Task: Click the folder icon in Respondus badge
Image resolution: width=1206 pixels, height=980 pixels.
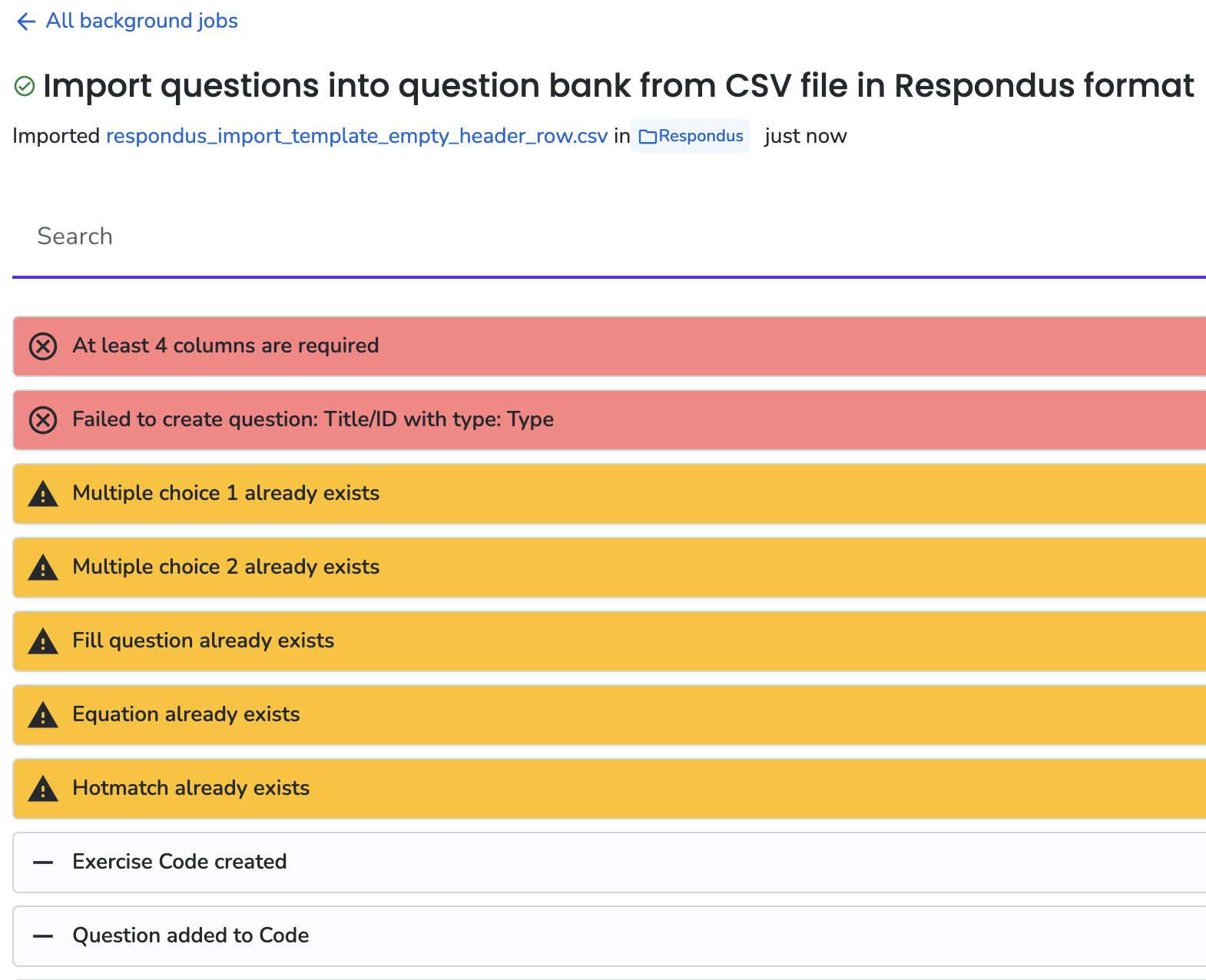Action: click(x=648, y=137)
